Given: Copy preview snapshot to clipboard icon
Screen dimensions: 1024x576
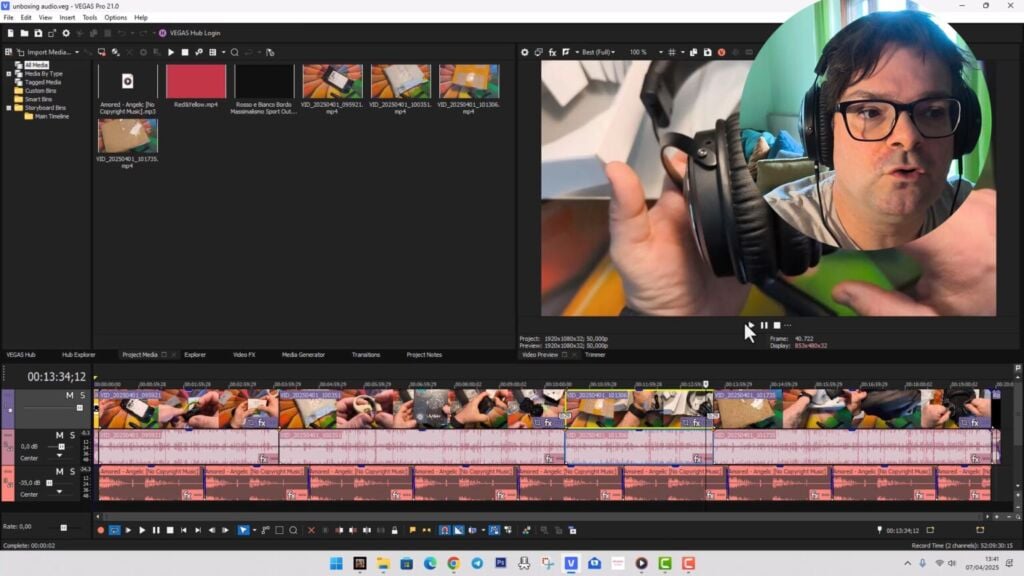Looking at the screenshot, I should 694,52.
